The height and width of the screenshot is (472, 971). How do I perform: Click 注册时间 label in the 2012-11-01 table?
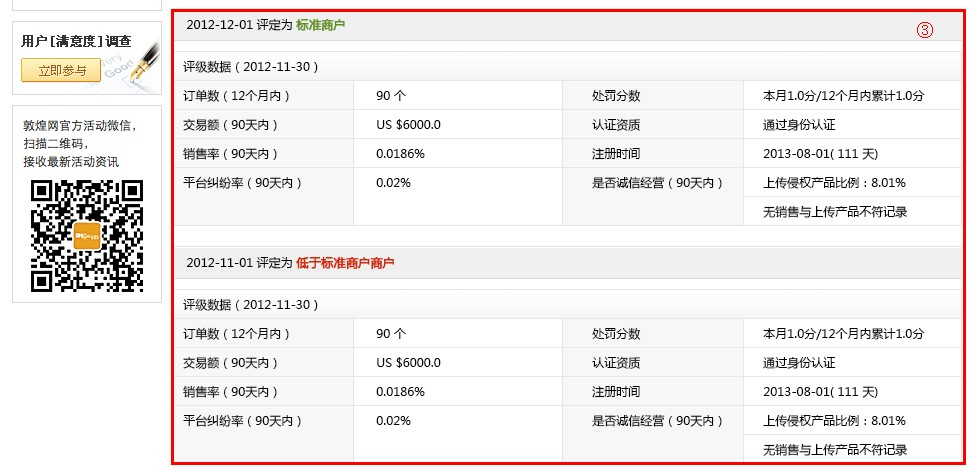tap(616, 391)
